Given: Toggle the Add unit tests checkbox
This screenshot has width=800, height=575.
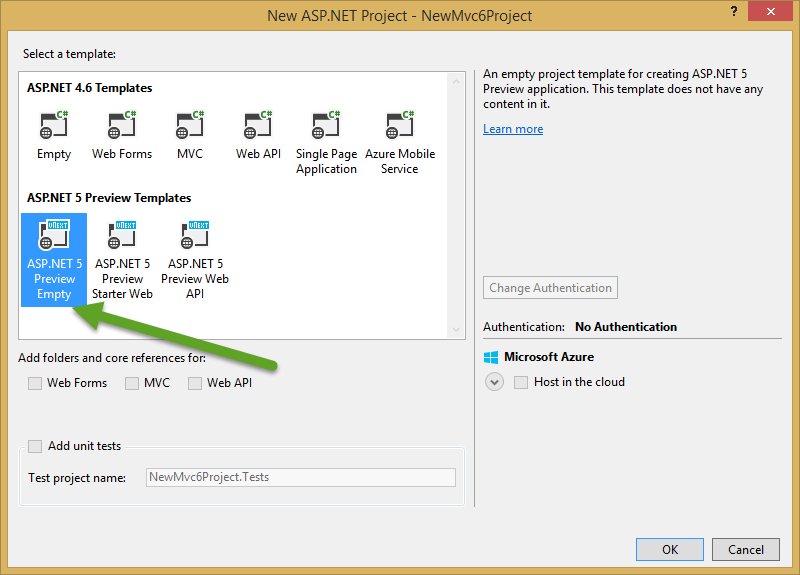Looking at the screenshot, I should click(x=36, y=446).
